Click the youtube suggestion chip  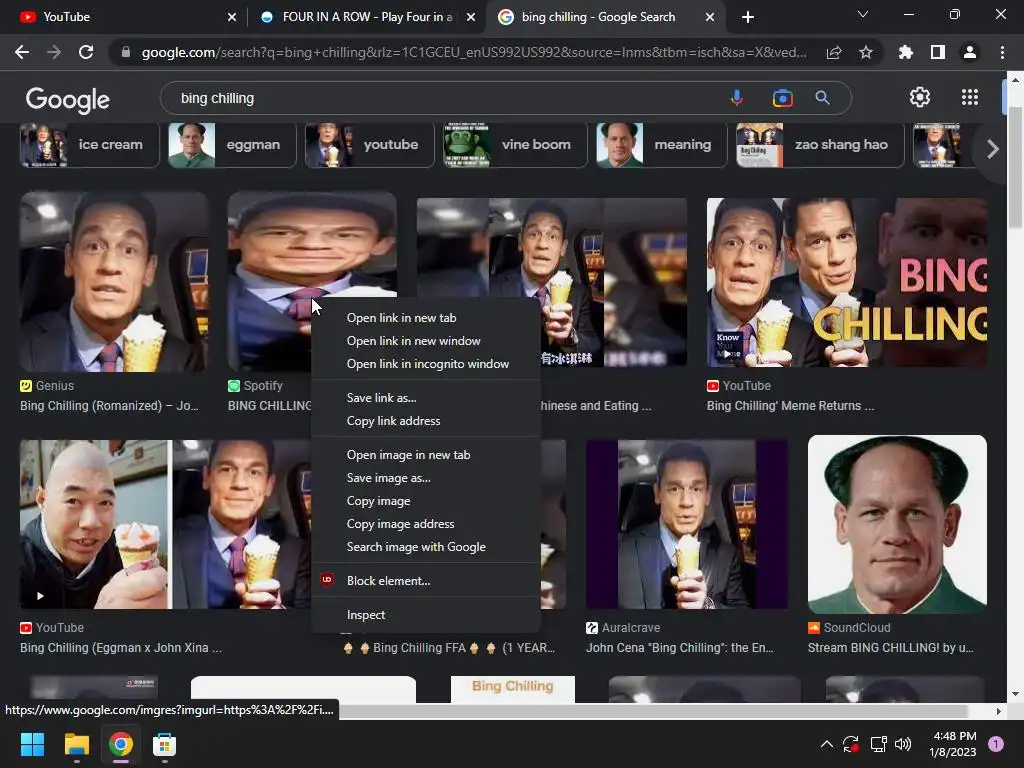click(x=369, y=144)
